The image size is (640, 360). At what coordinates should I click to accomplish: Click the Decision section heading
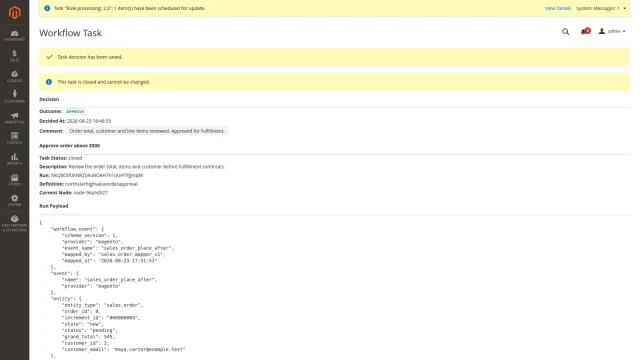pos(49,99)
